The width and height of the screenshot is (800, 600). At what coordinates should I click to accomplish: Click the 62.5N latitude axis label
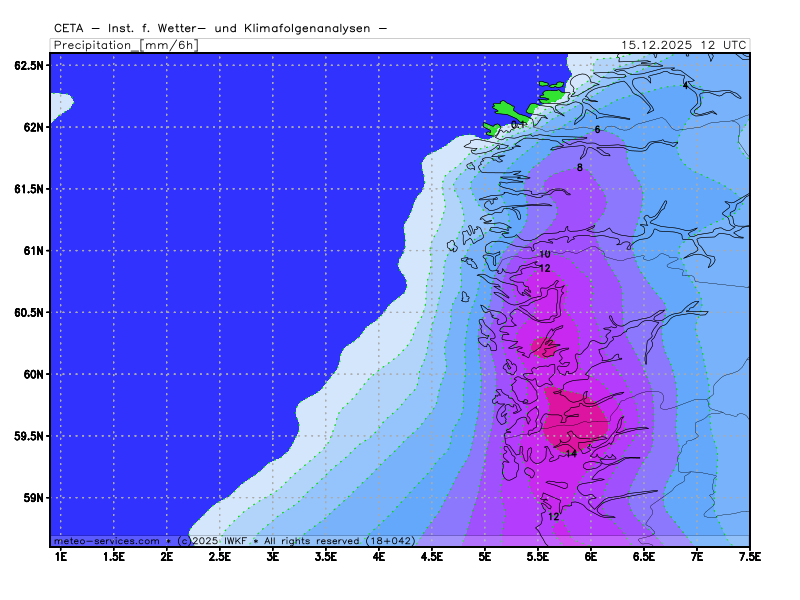tap(29, 65)
